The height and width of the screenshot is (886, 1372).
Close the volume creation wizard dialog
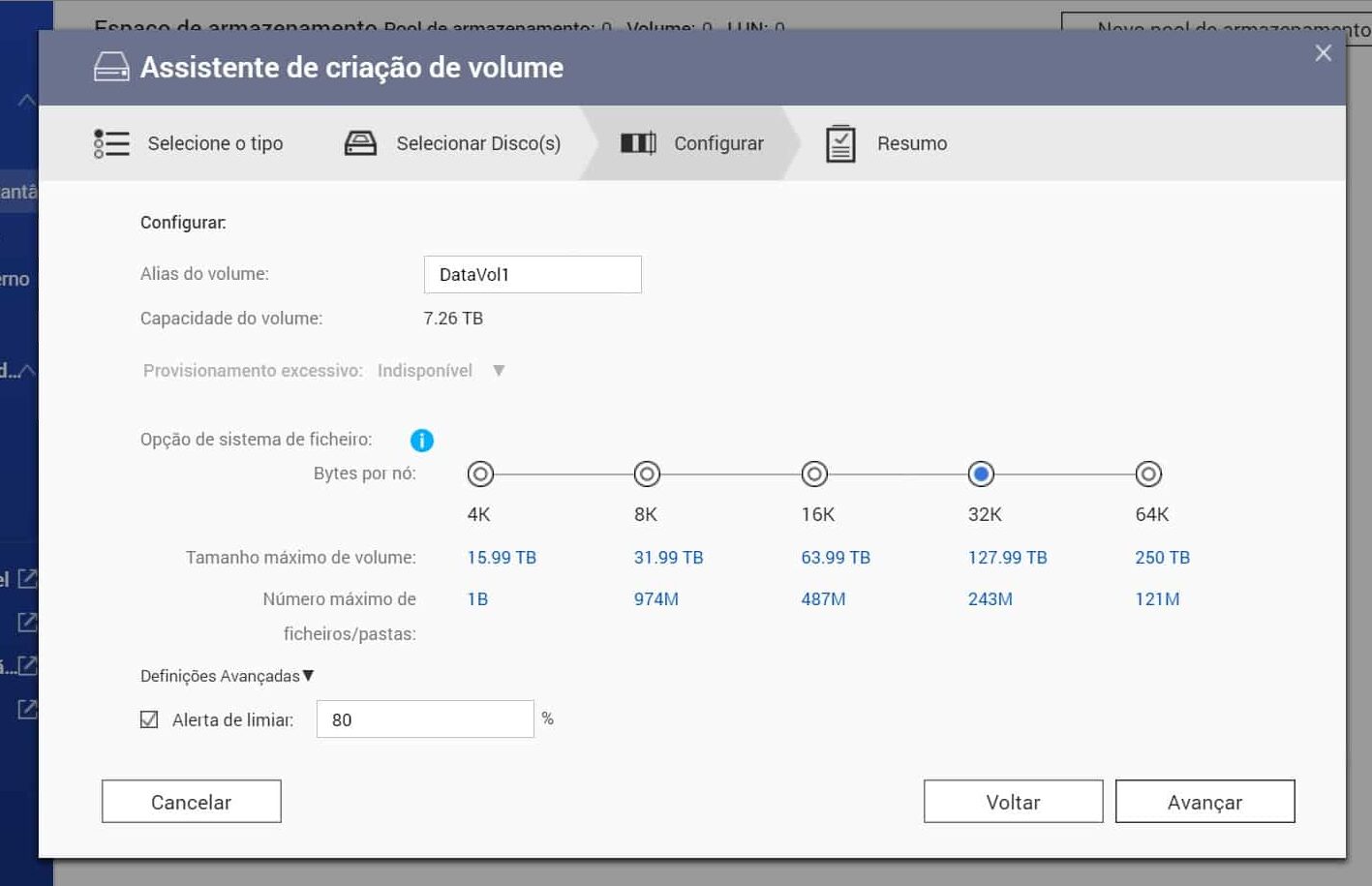(x=1323, y=53)
